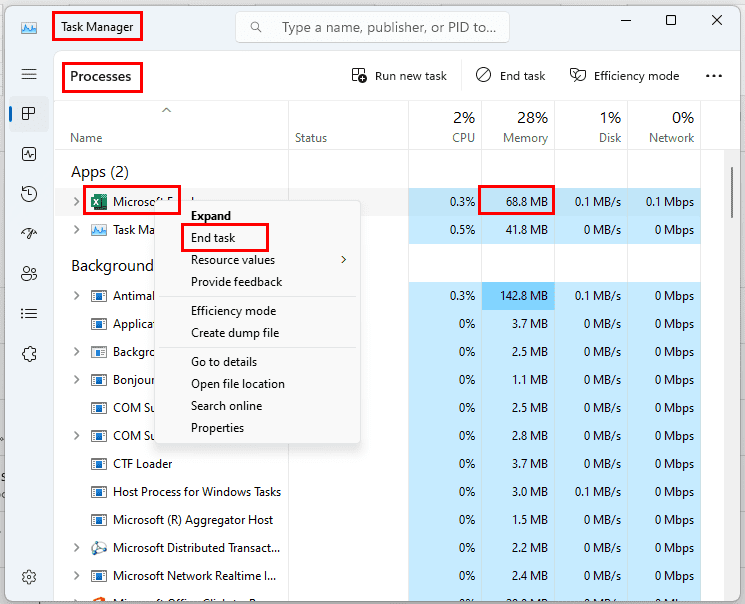Open App history page in sidebar
This screenshot has width=745, height=604.
(x=29, y=194)
